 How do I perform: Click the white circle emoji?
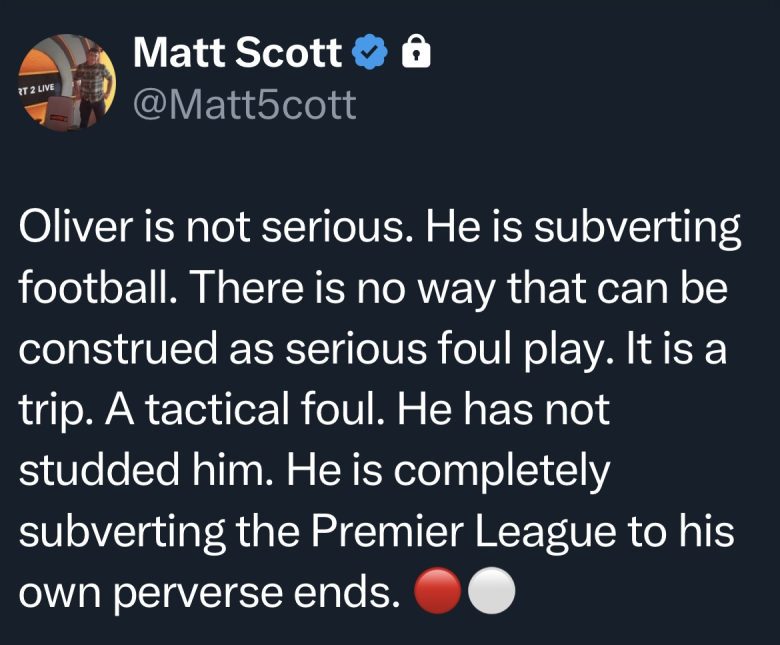tap(491, 592)
